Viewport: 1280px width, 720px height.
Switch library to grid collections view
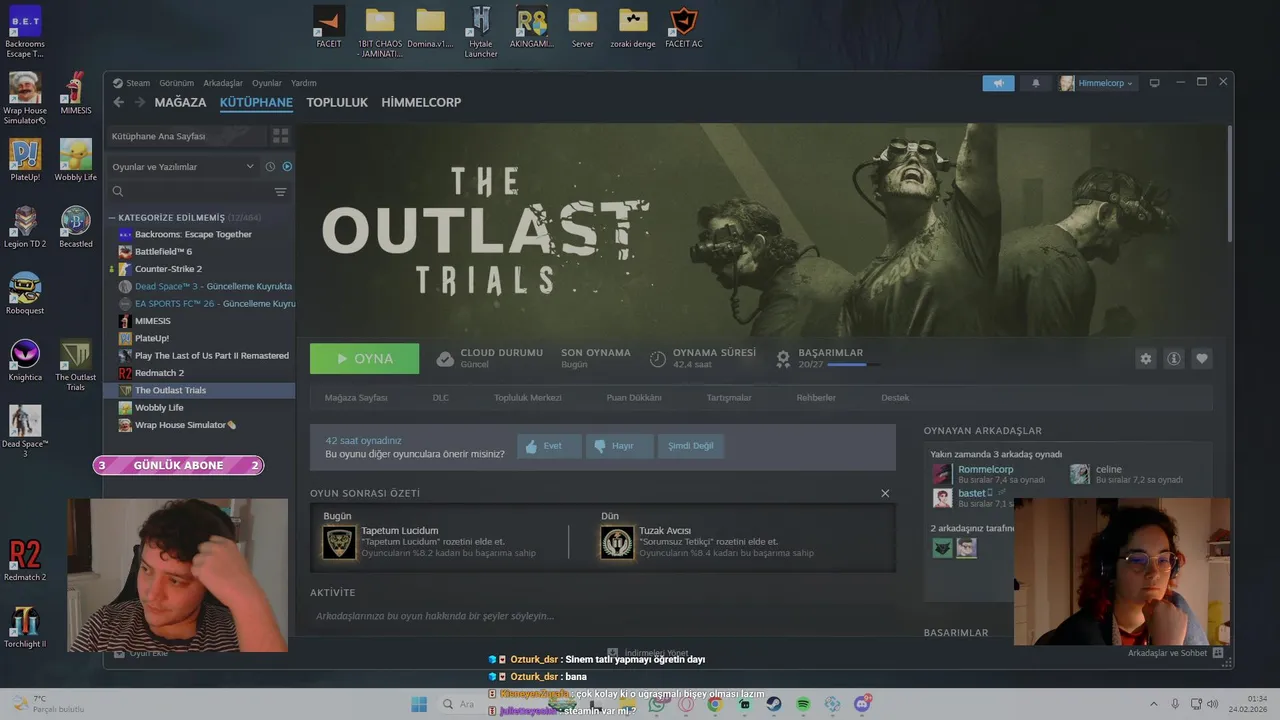tap(281, 135)
